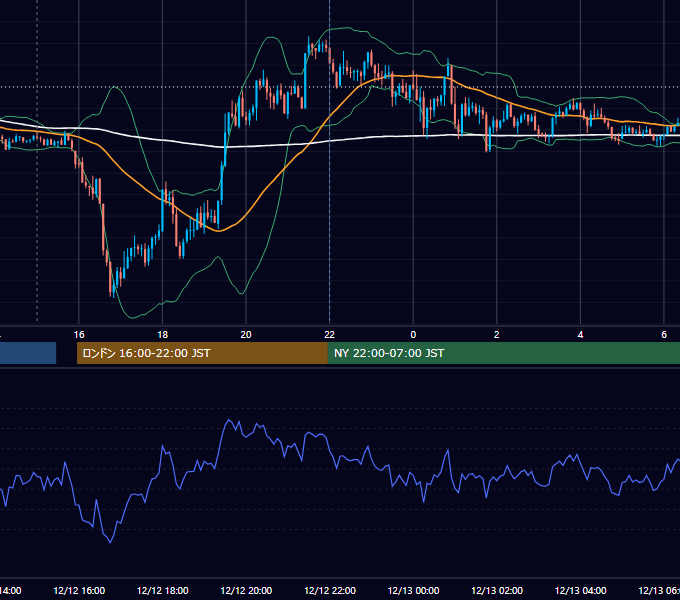Click the NY 22:00-07:00 JST session bar
680x600 pixels.
click(x=503, y=353)
